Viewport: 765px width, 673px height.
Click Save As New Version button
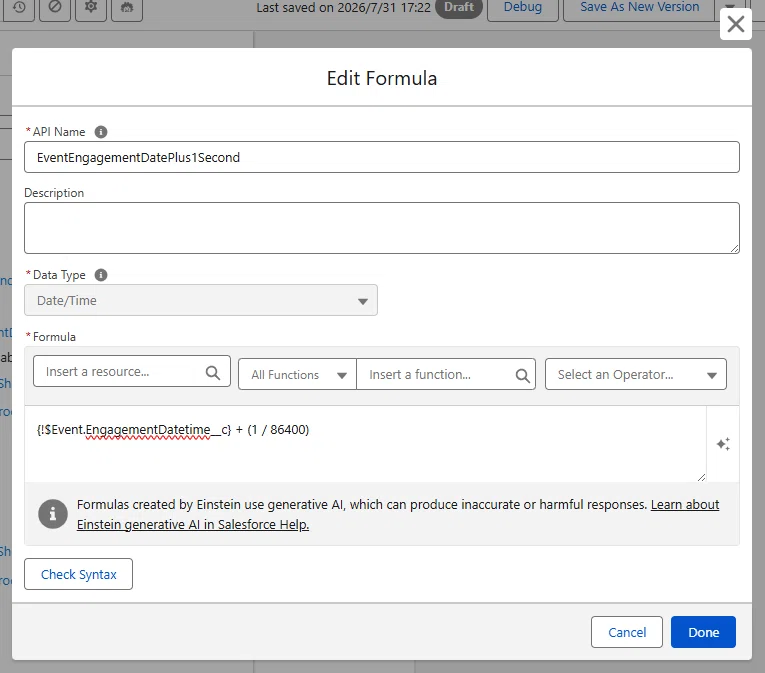640,8
